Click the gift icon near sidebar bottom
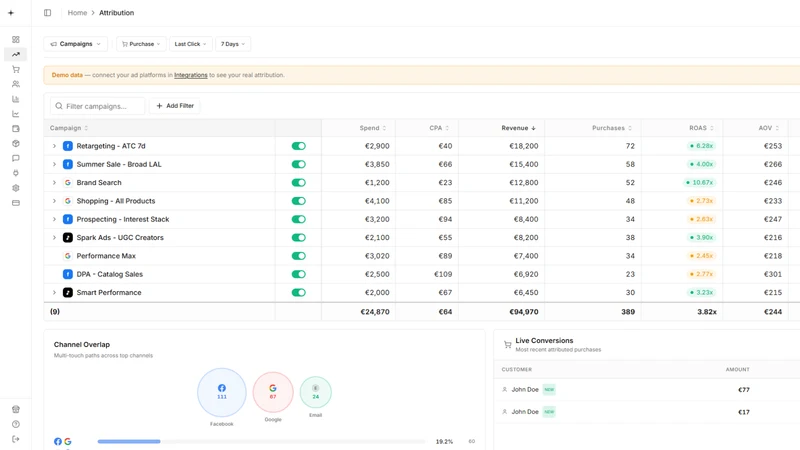This screenshot has width=800, height=450. (16, 409)
